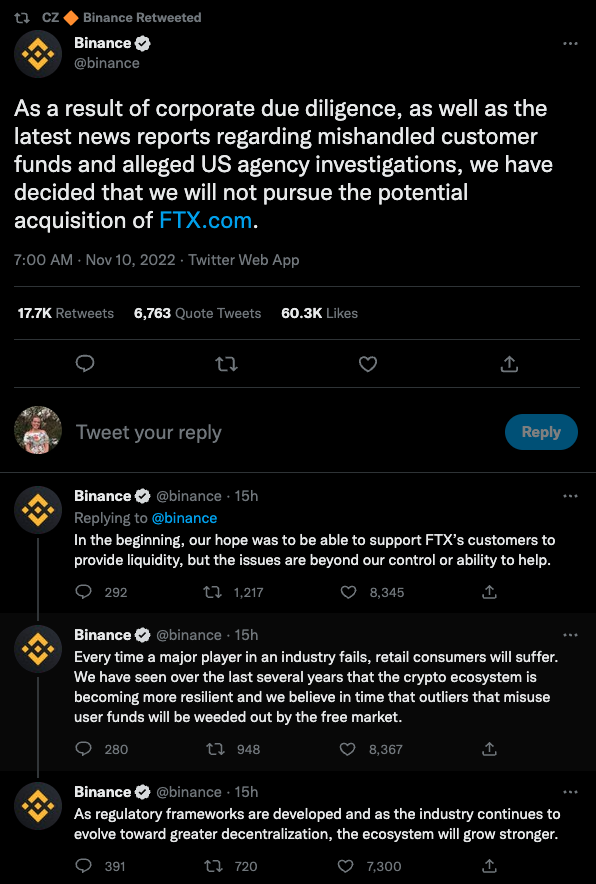View the 17.7K Retweets list
Screen dimensions: 596x884
(65, 313)
